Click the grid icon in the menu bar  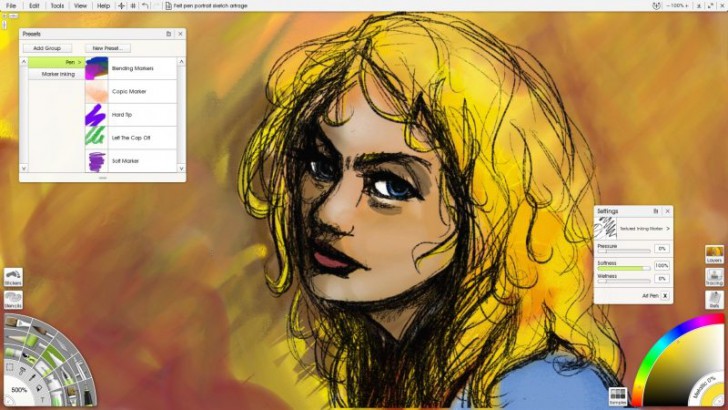(133, 6)
